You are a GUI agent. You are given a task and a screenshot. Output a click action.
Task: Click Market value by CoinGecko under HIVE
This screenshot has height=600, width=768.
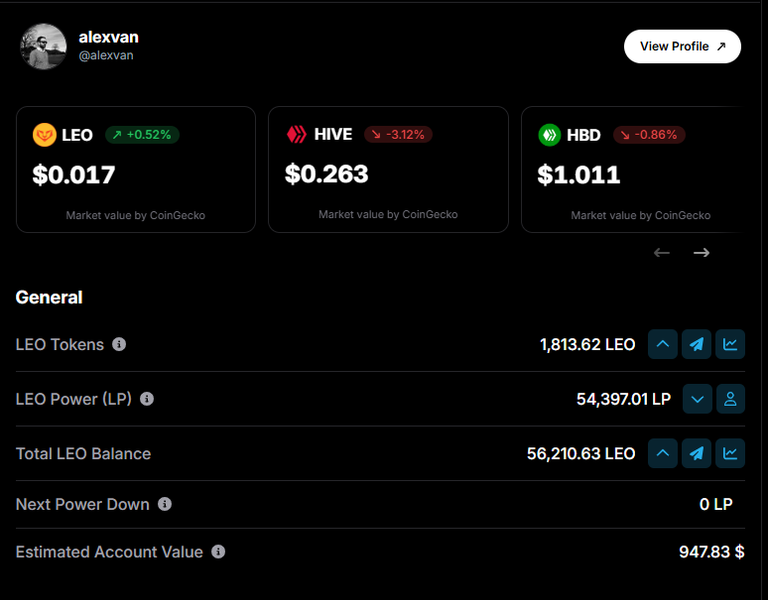[x=388, y=215]
